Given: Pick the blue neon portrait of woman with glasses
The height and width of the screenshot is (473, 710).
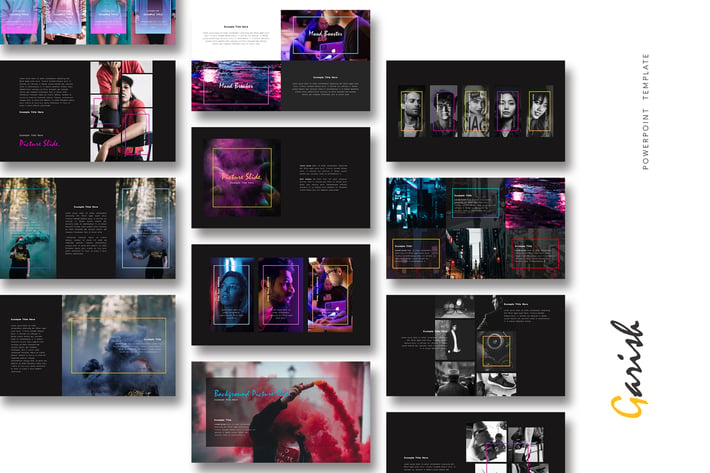Looking at the screenshot, I should (231, 295).
